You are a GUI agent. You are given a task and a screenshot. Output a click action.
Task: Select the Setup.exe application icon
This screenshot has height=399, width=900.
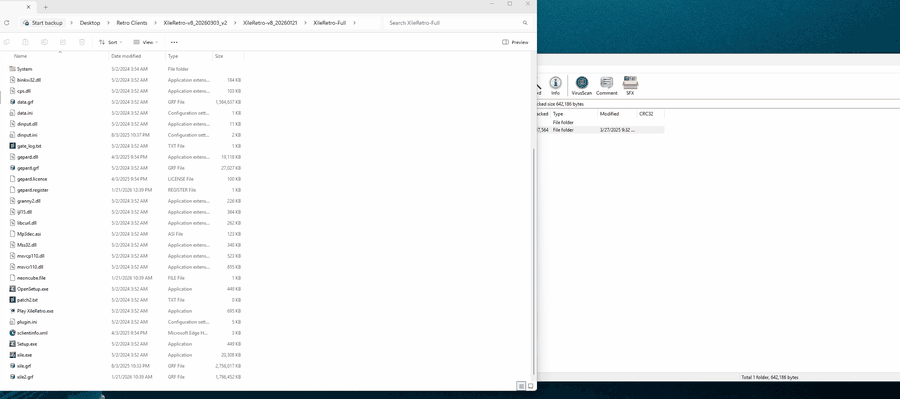pos(13,344)
